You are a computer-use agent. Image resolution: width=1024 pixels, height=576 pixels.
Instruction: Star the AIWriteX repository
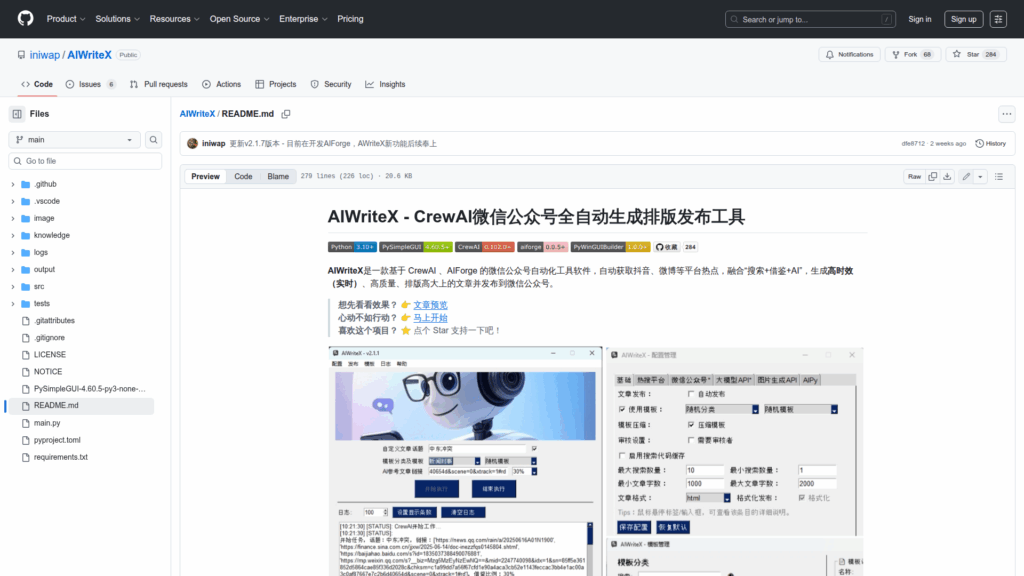click(x=976, y=54)
